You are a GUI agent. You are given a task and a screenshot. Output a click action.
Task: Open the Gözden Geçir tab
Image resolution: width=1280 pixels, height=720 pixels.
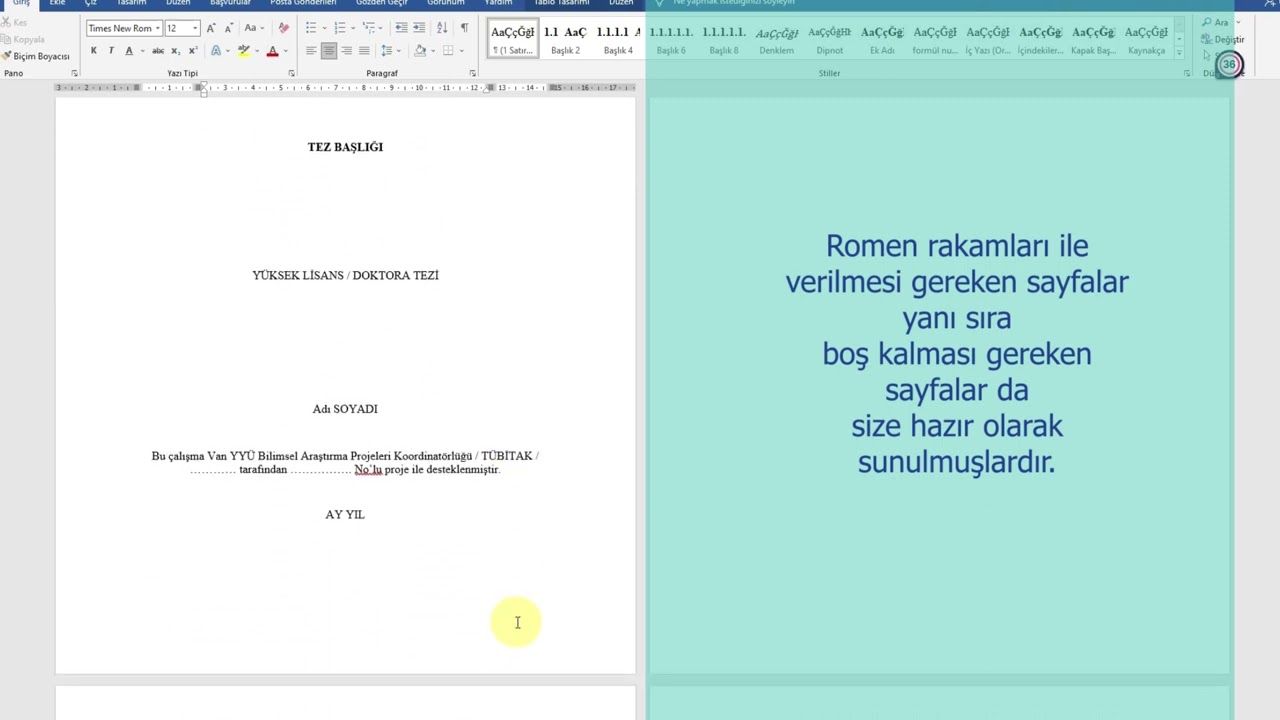(382, 3)
